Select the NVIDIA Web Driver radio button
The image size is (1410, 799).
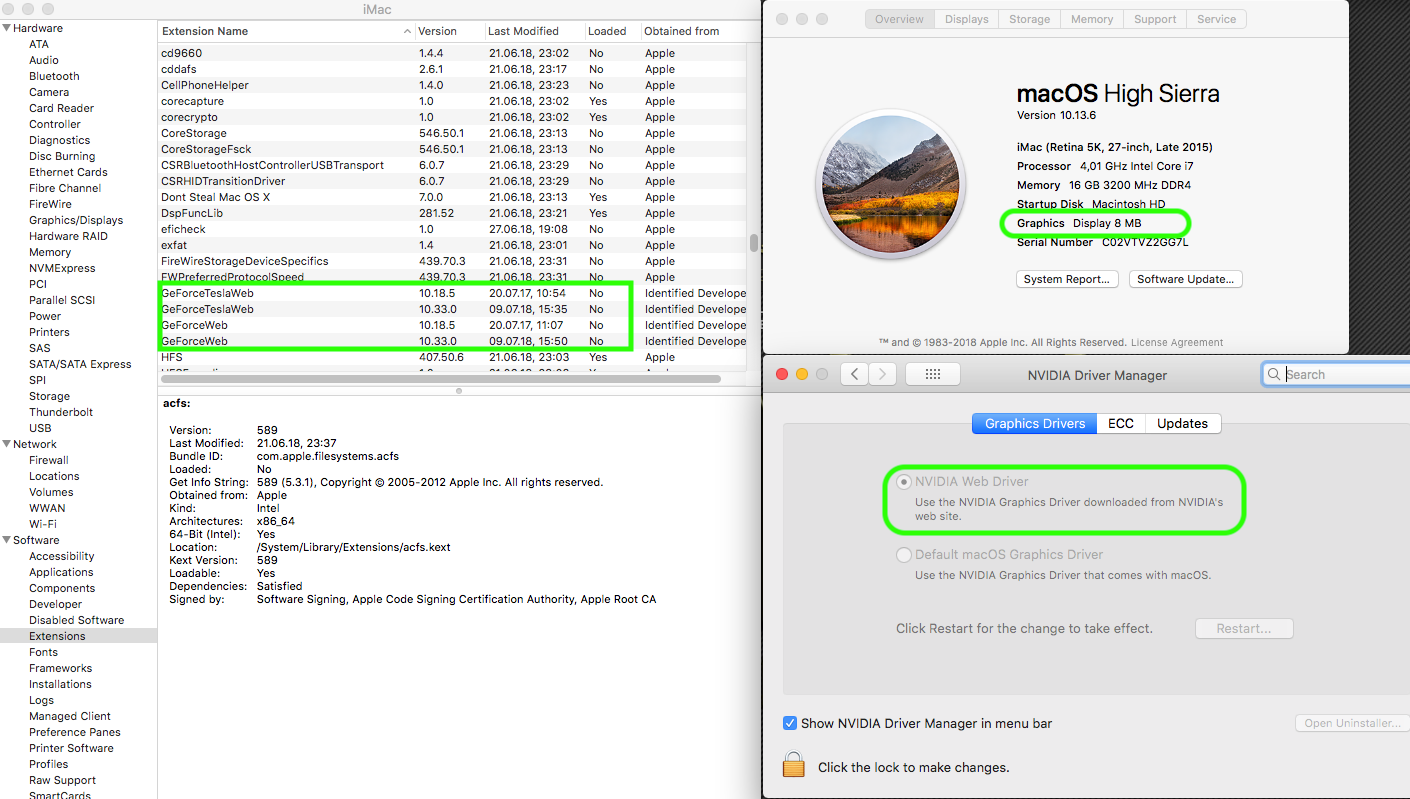coord(904,482)
